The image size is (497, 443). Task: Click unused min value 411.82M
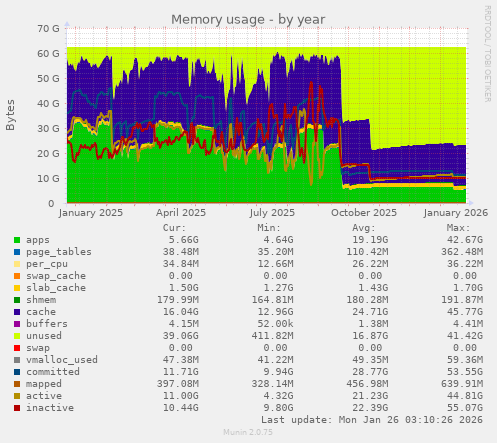coord(273,336)
